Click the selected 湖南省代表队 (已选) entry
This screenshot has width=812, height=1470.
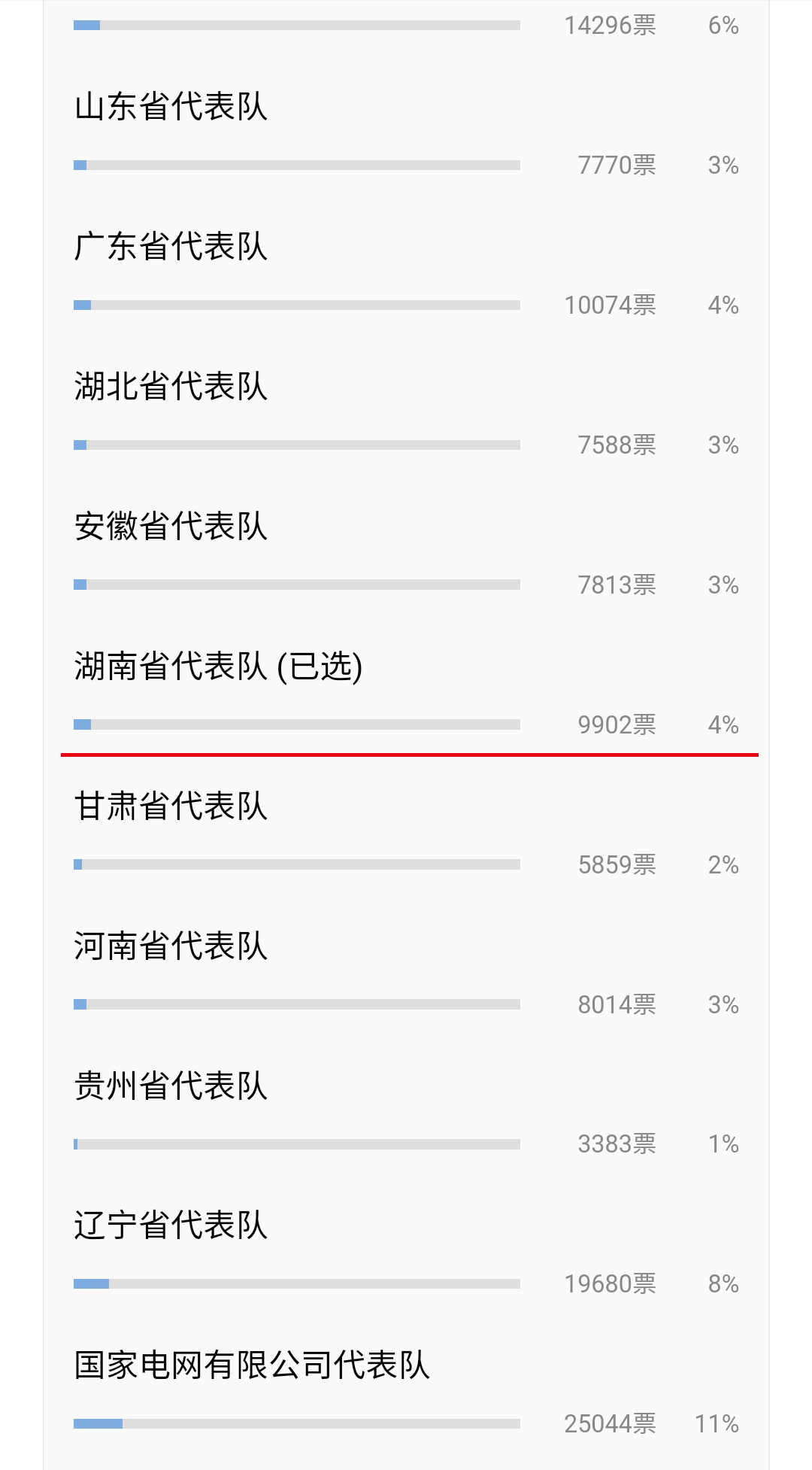[218, 667]
